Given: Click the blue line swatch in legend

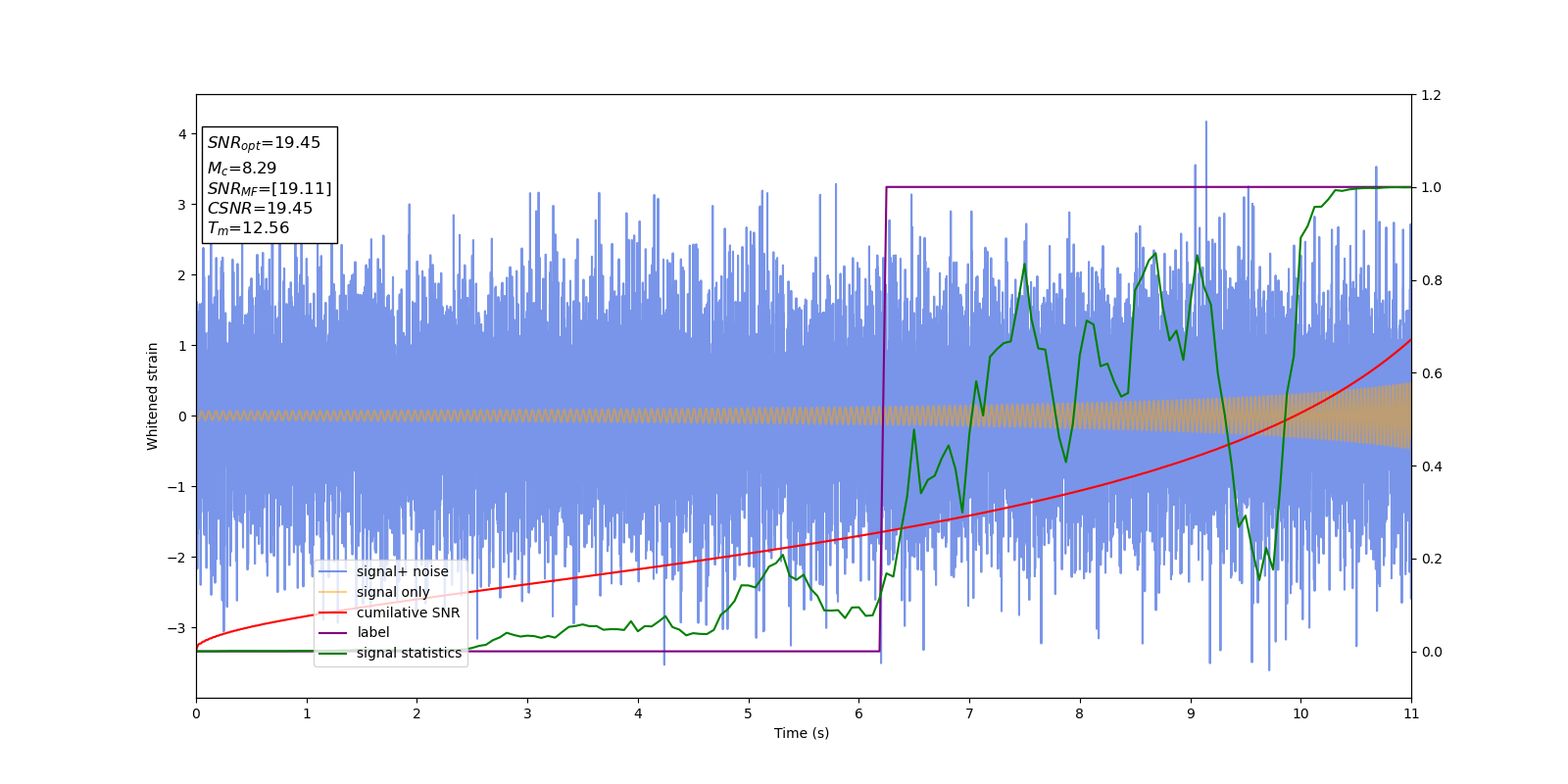Looking at the screenshot, I should point(333,572).
